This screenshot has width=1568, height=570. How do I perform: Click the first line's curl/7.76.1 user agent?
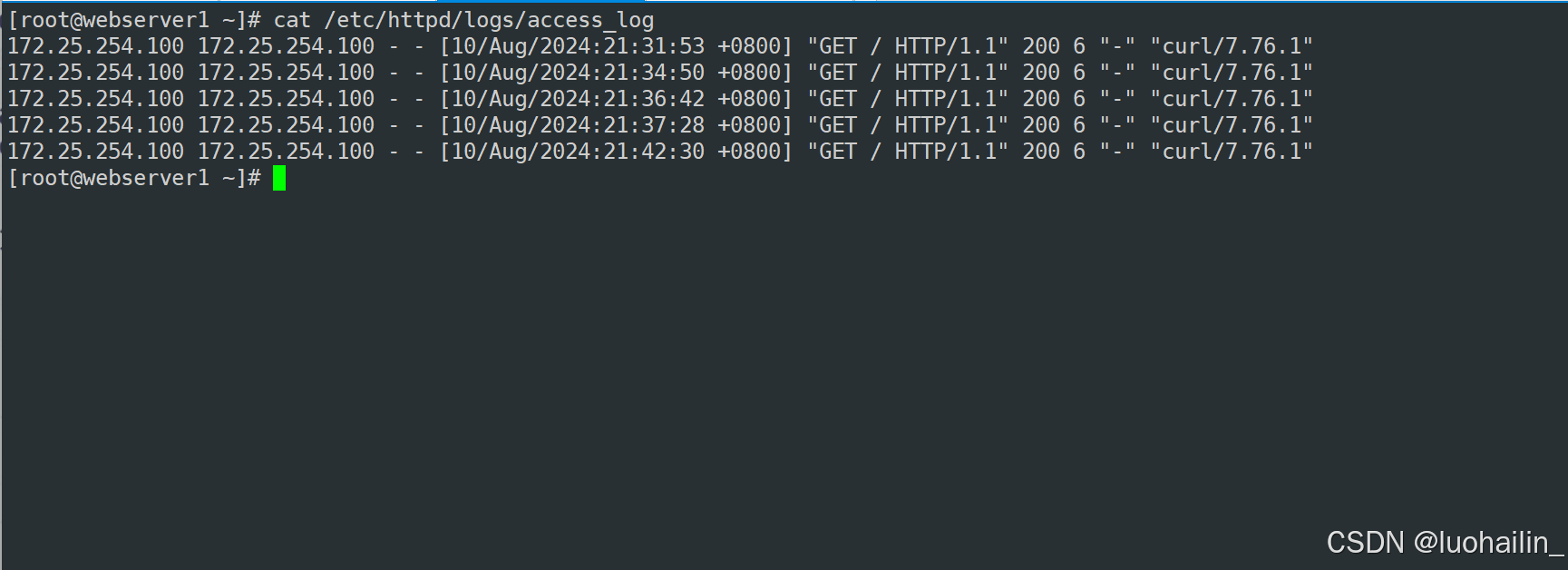(x=1232, y=46)
